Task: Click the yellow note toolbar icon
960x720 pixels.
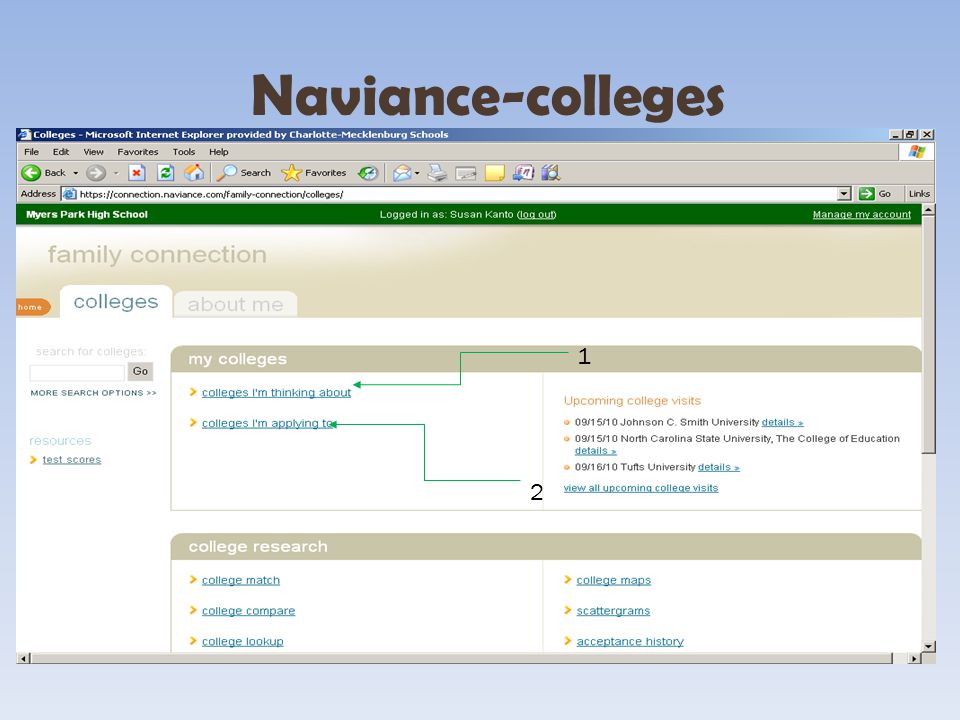Action: coord(495,173)
